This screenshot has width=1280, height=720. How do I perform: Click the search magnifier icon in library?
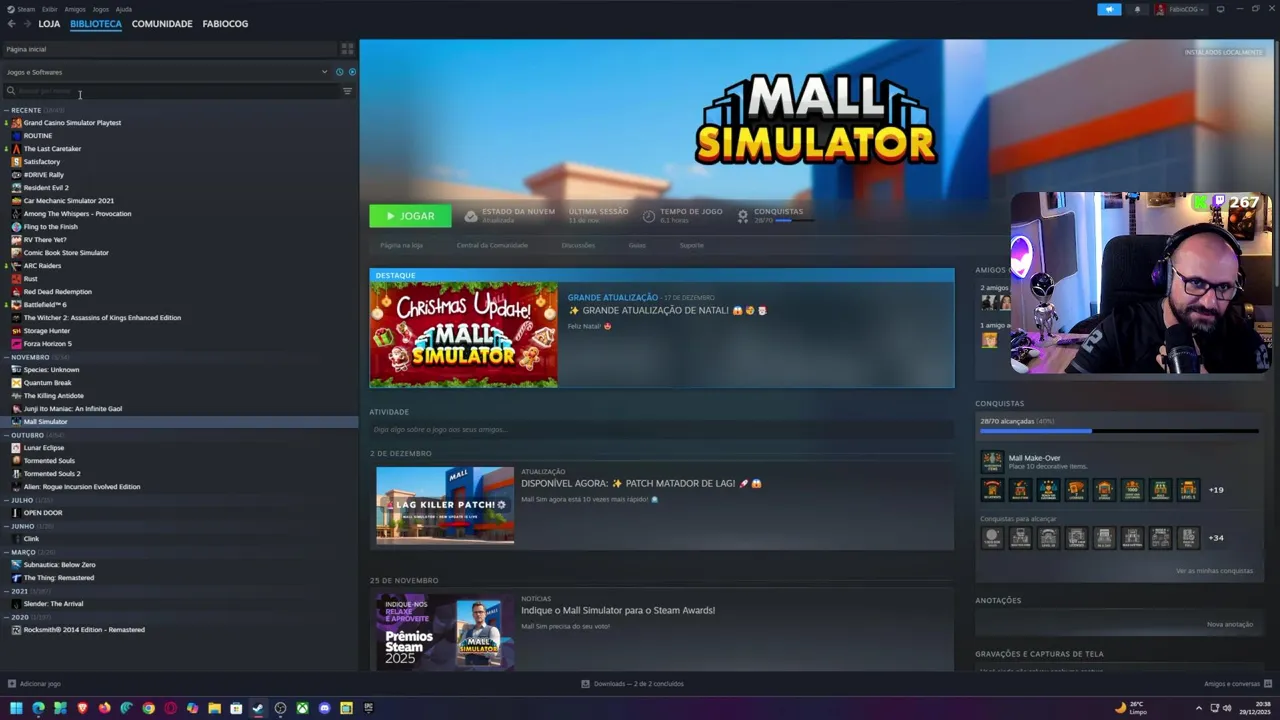point(11,91)
